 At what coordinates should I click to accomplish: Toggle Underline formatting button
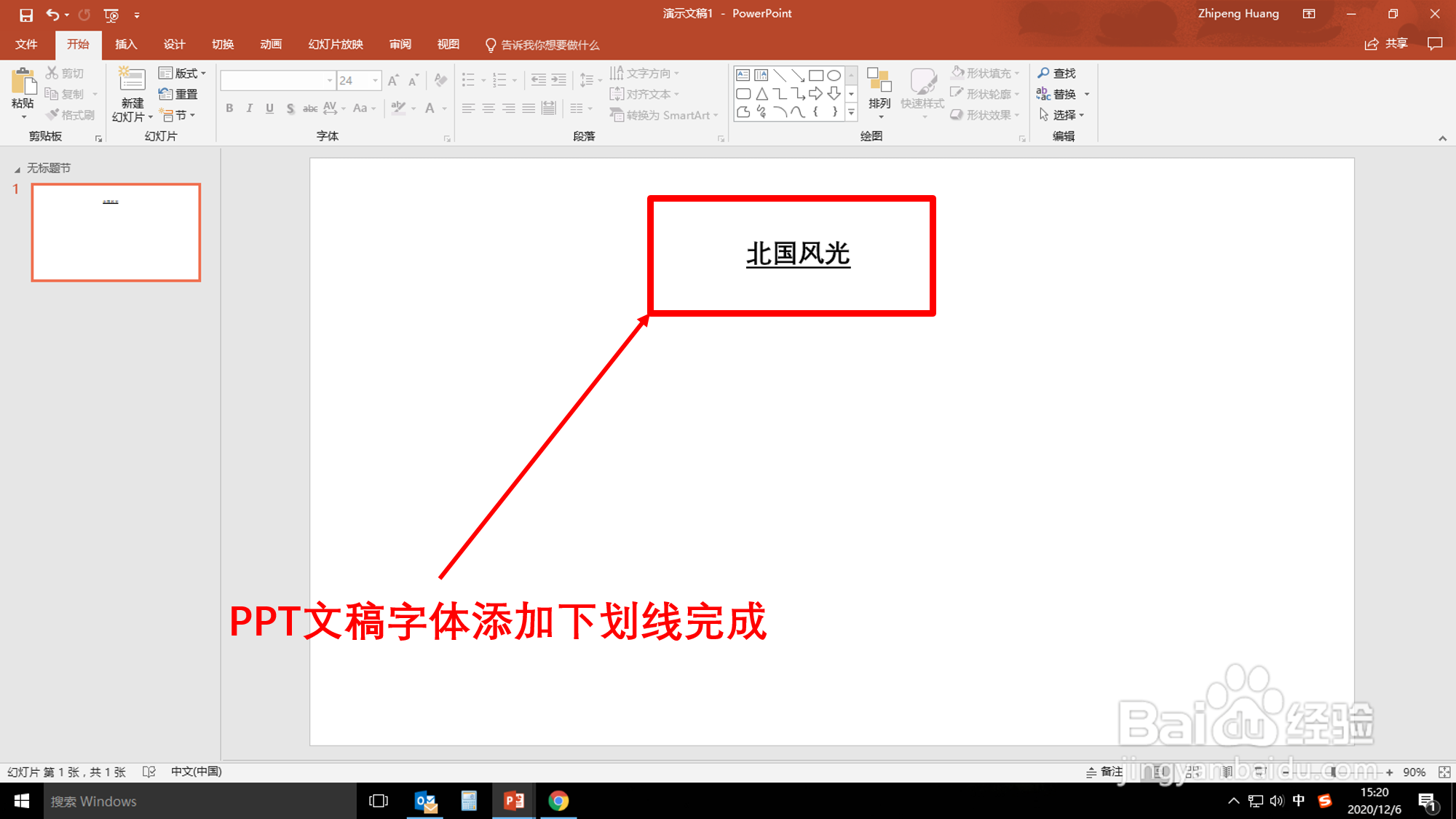pos(269,108)
